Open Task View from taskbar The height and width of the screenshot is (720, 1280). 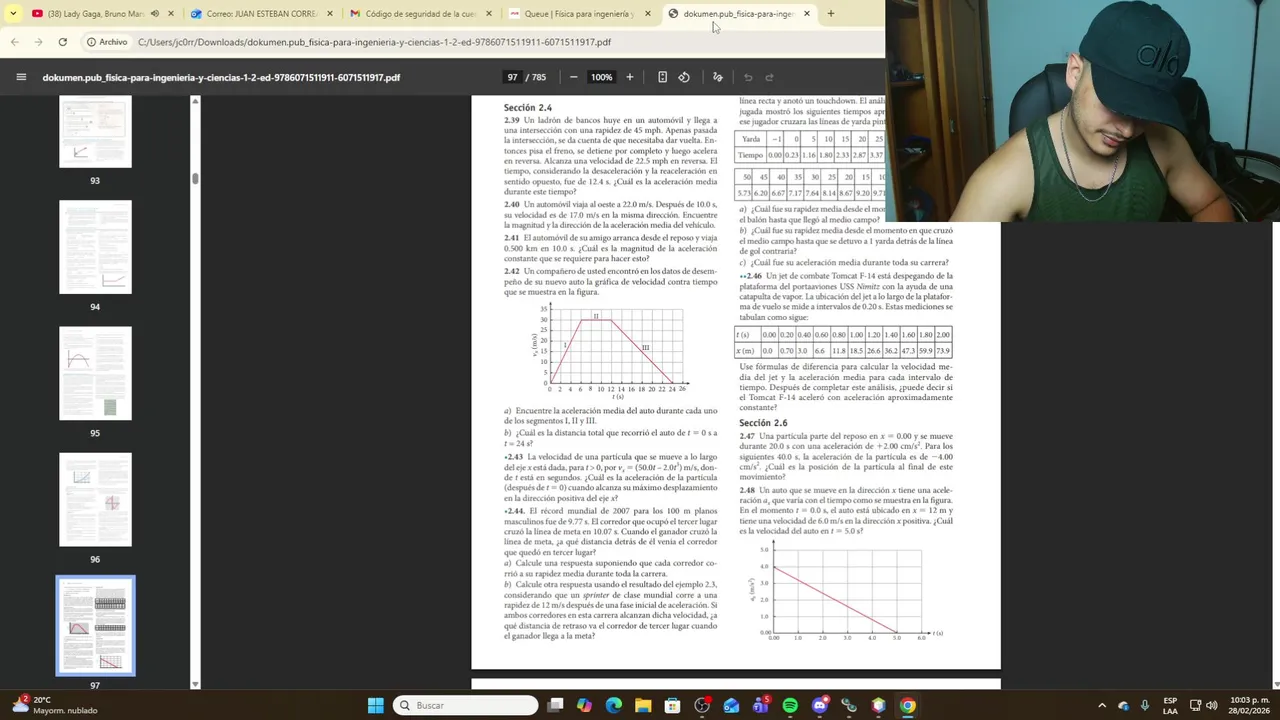coord(555,705)
